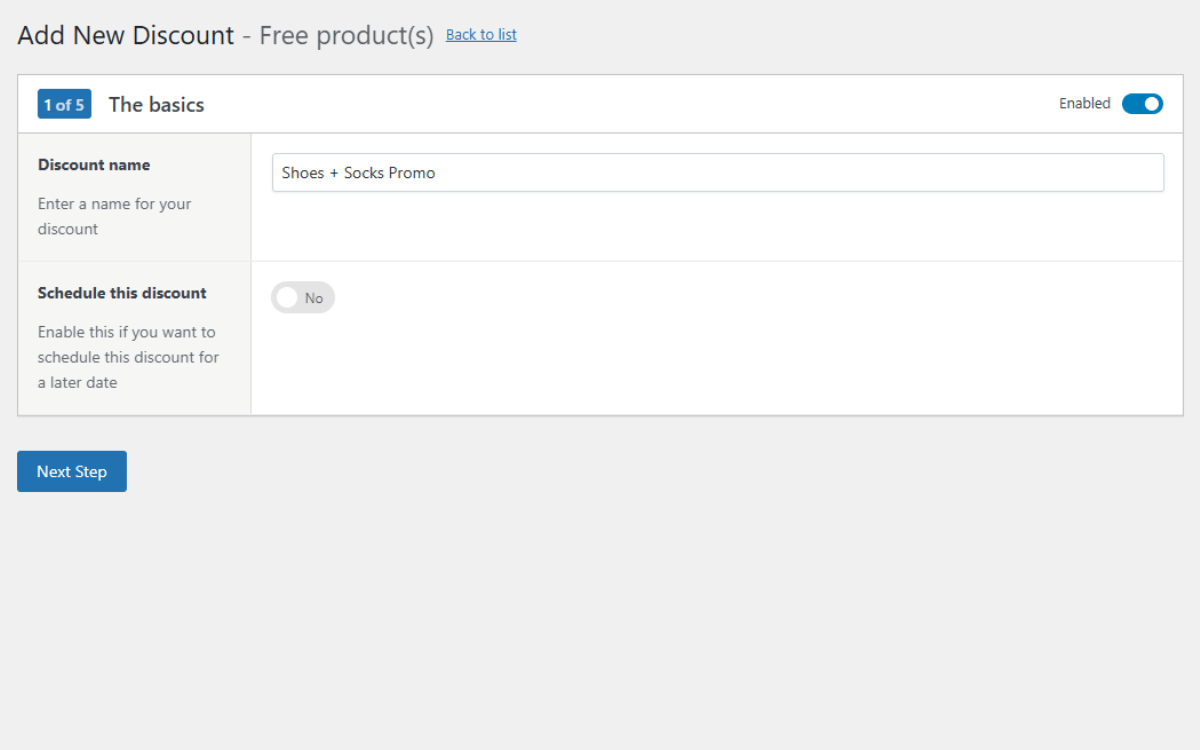Click the Schedule this discount label
1200x750 pixels.
(122, 293)
